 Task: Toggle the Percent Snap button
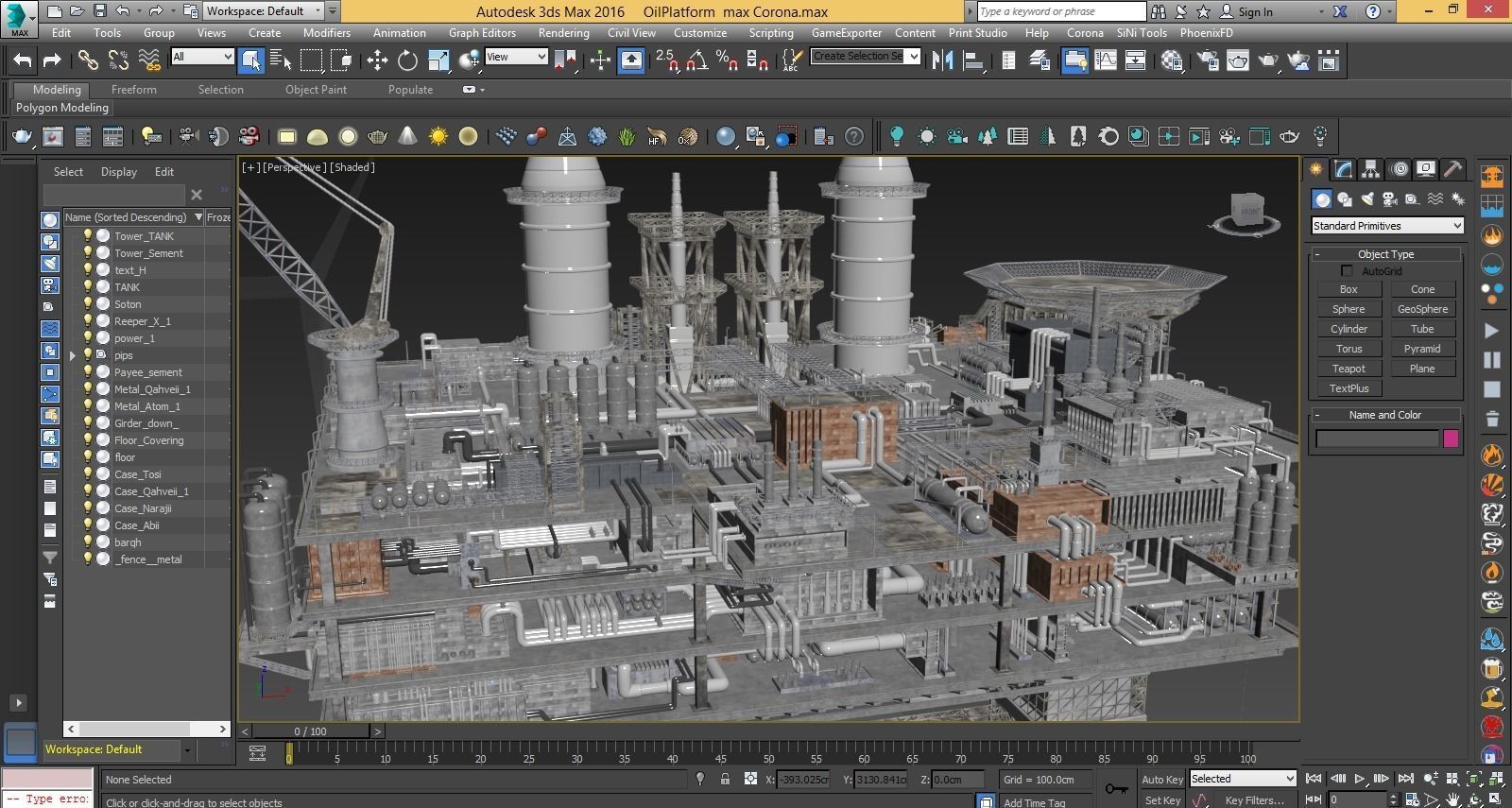point(727,61)
